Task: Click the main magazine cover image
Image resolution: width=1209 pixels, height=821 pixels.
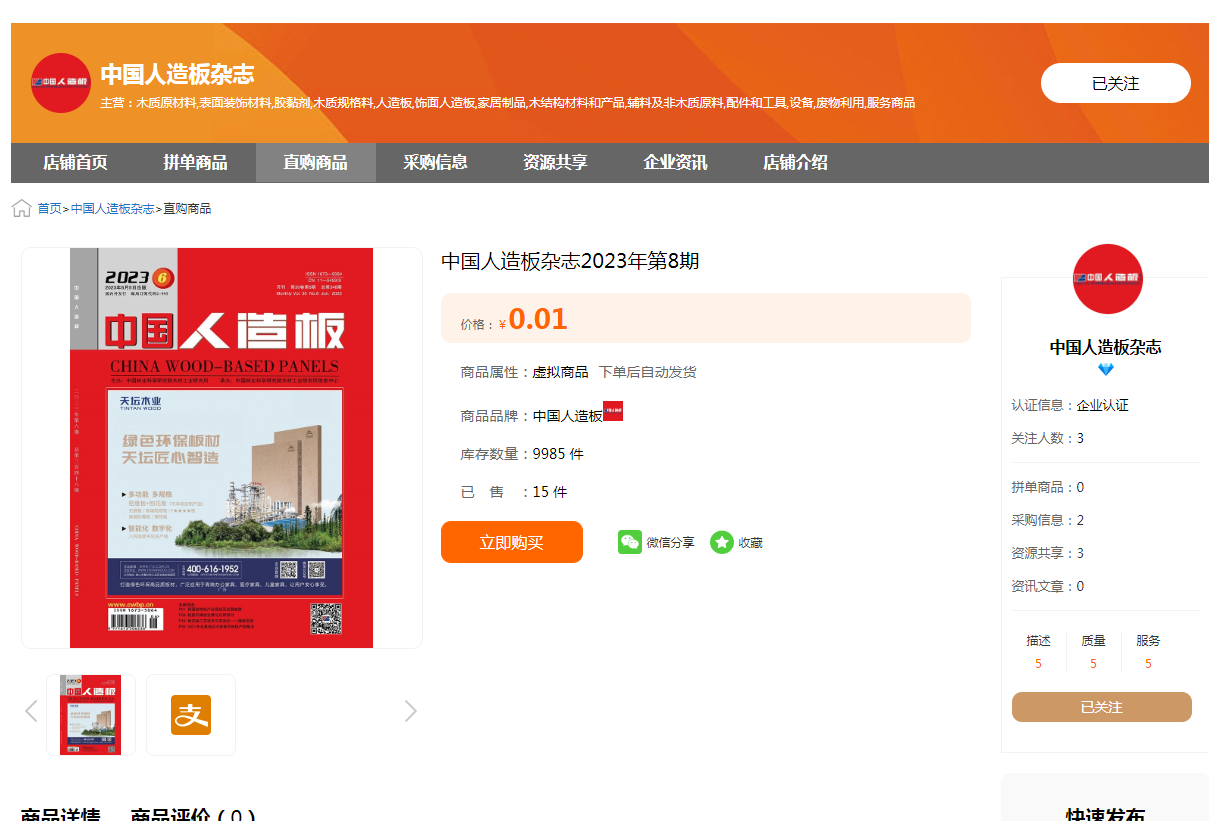Action: coord(222,448)
